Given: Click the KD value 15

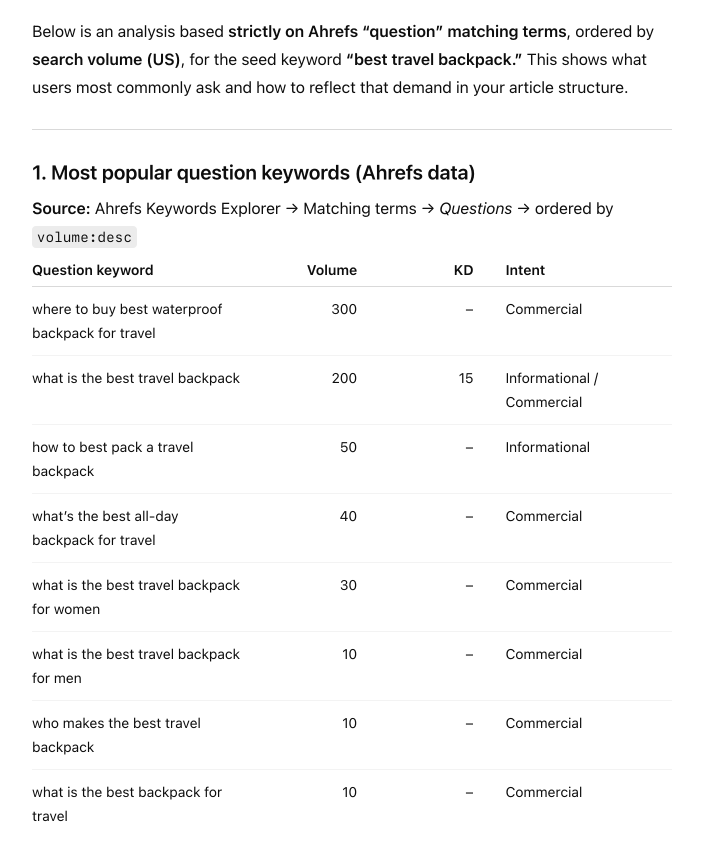Looking at the screenshot, I should click(x=466, y=378).
